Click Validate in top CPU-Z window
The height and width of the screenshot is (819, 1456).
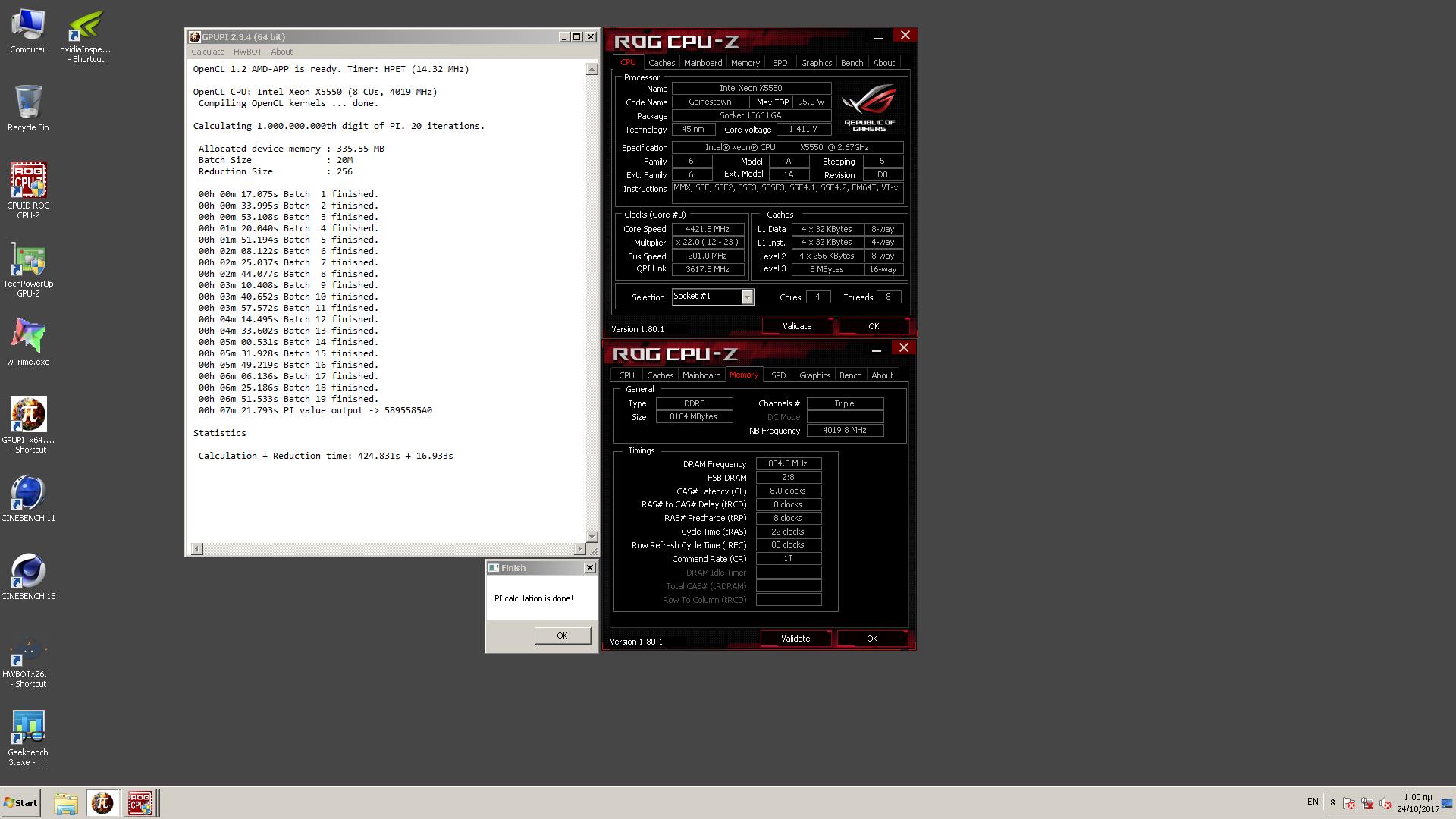click(797, 326)
